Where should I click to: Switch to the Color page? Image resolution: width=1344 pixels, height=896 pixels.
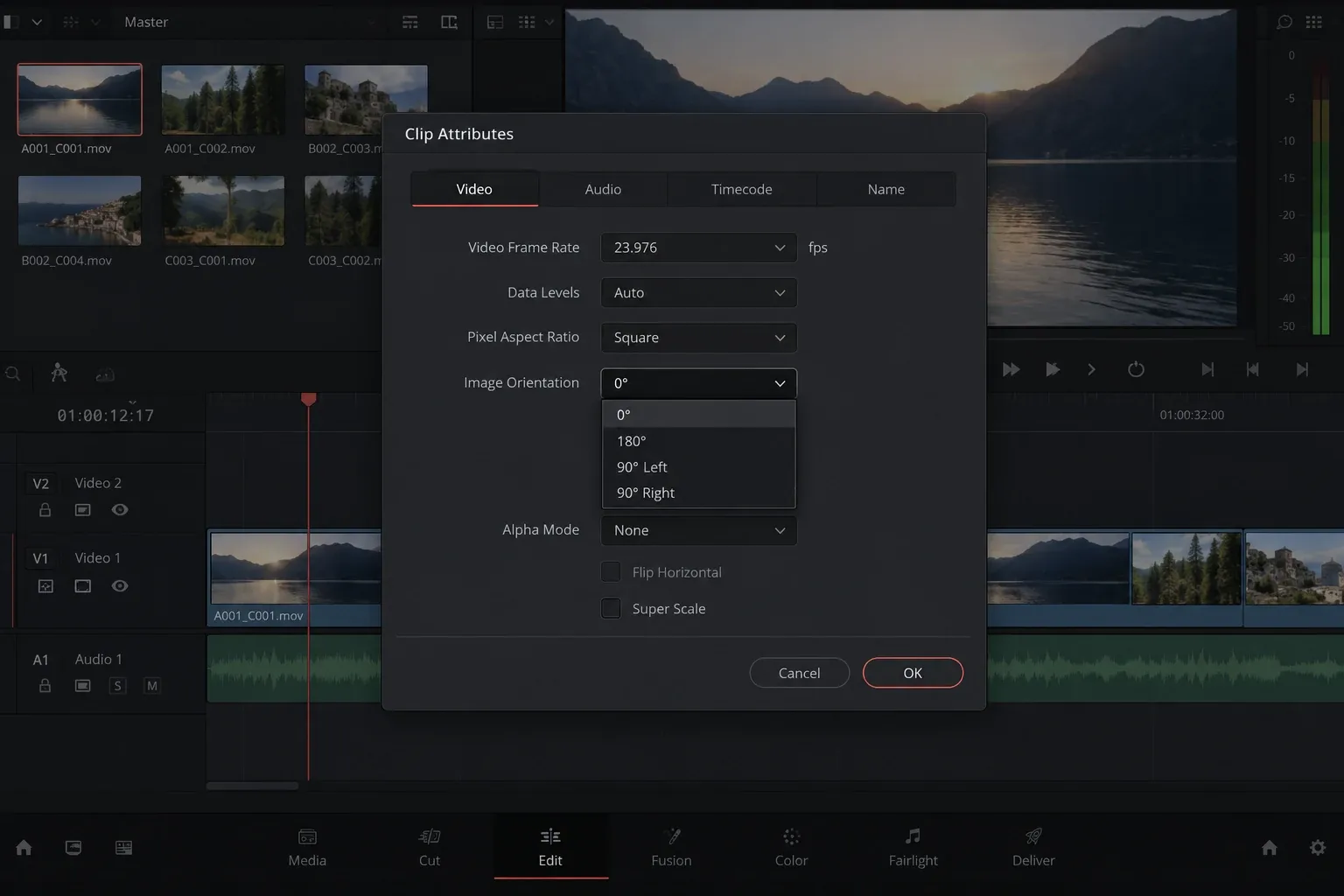(x=791, y=847)
